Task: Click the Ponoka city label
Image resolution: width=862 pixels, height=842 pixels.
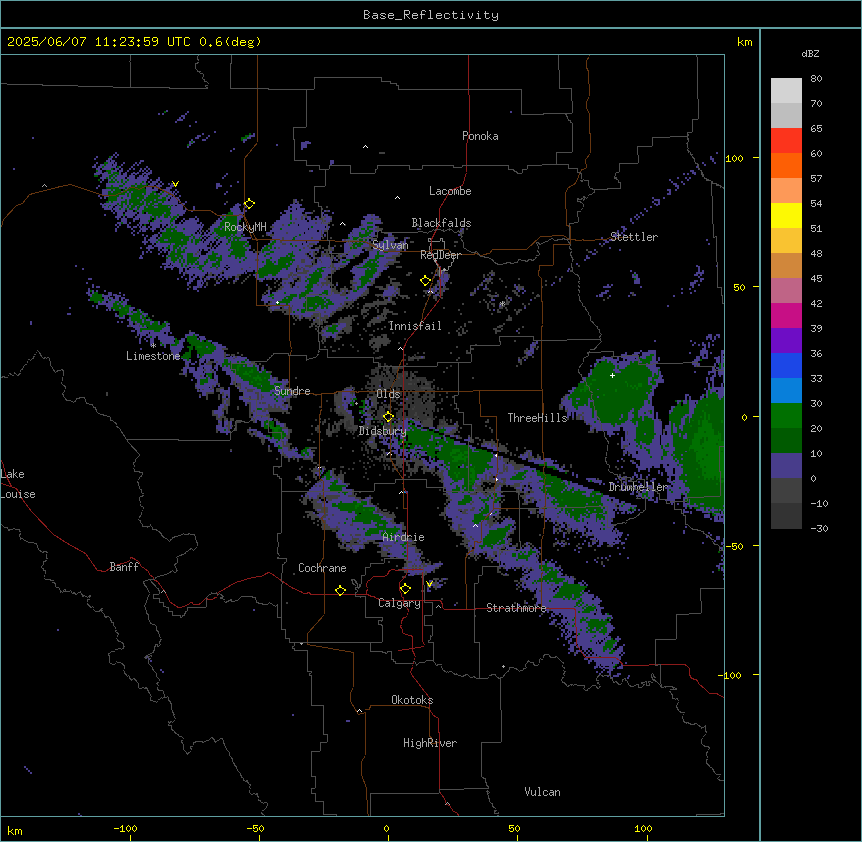Action: pyautogui.click(x=480, y=136)
